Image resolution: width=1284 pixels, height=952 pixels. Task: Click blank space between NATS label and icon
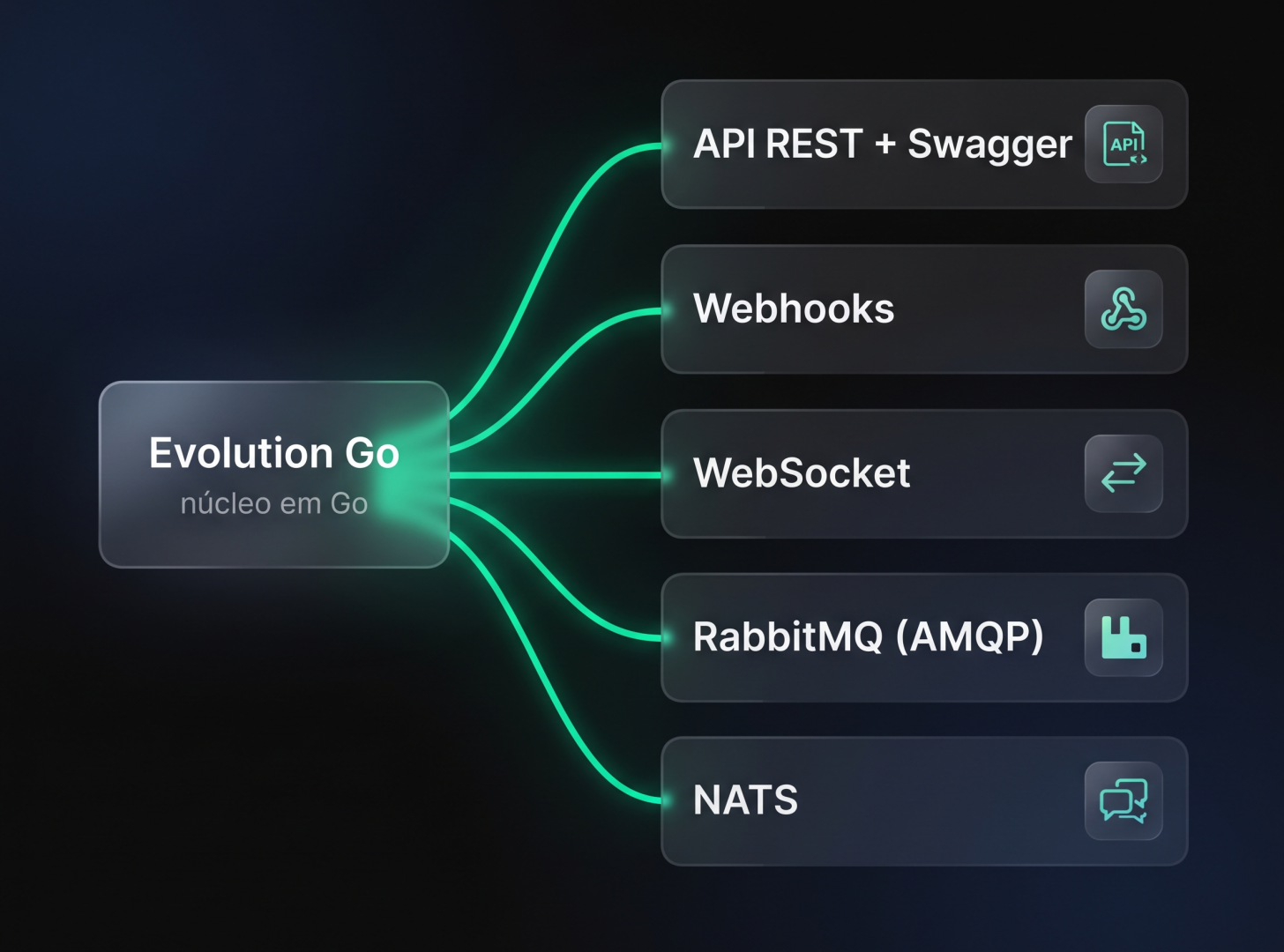(x=941, y=800)
